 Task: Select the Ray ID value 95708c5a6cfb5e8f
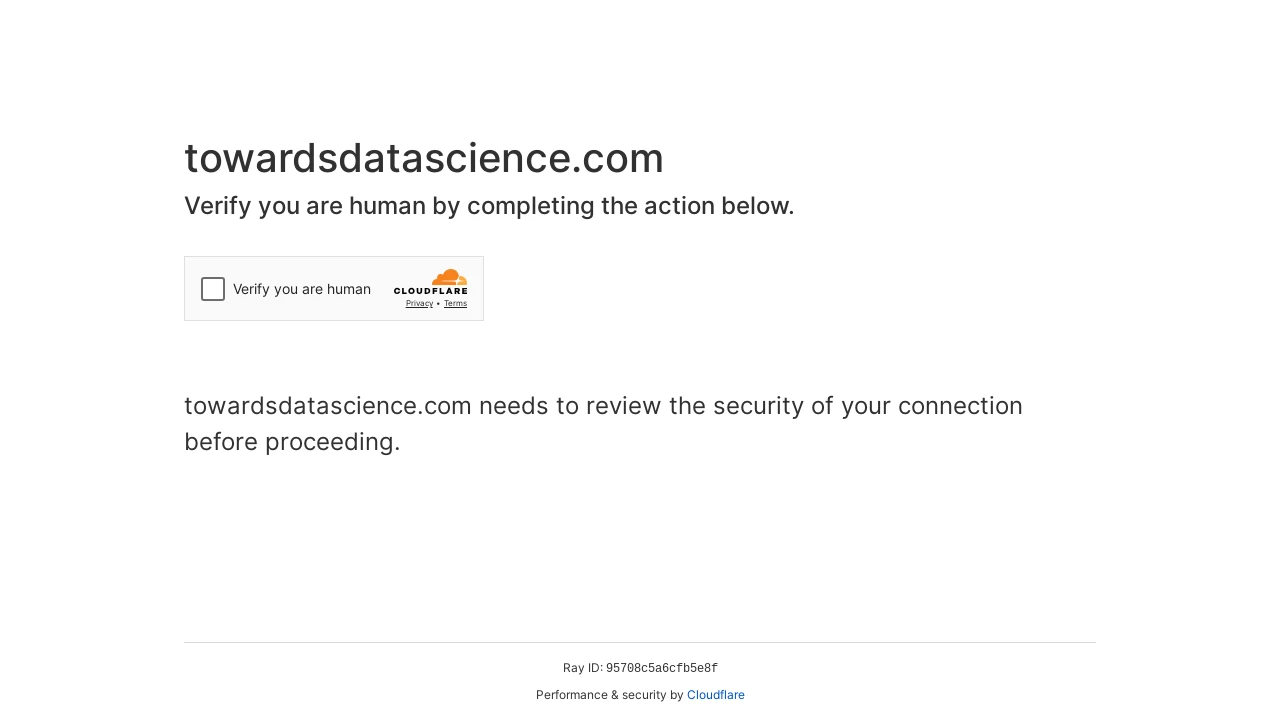click(x=662, y=668)
